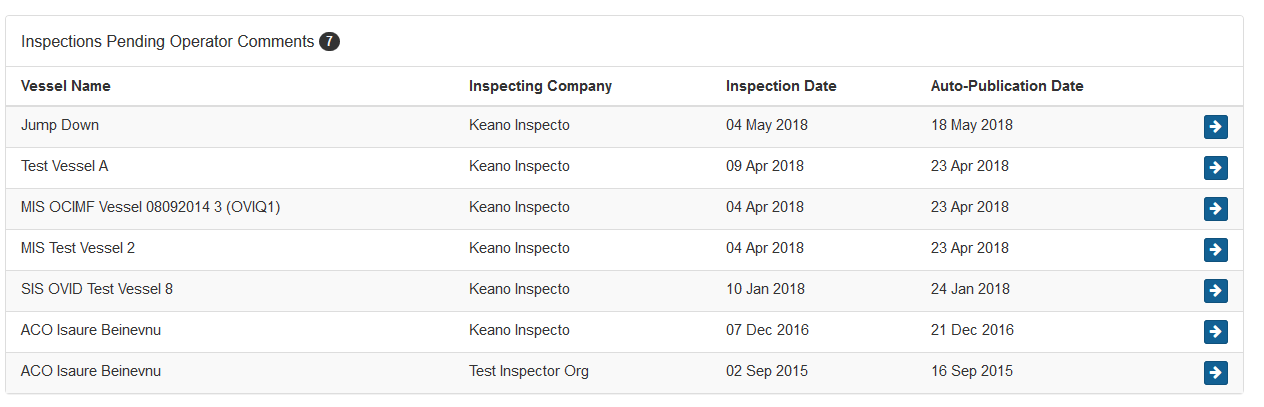The height and width of the screenshot is (407, 1264).
Task: Select the 18 May 2018 auto-publication date
Action: (972, 125)
